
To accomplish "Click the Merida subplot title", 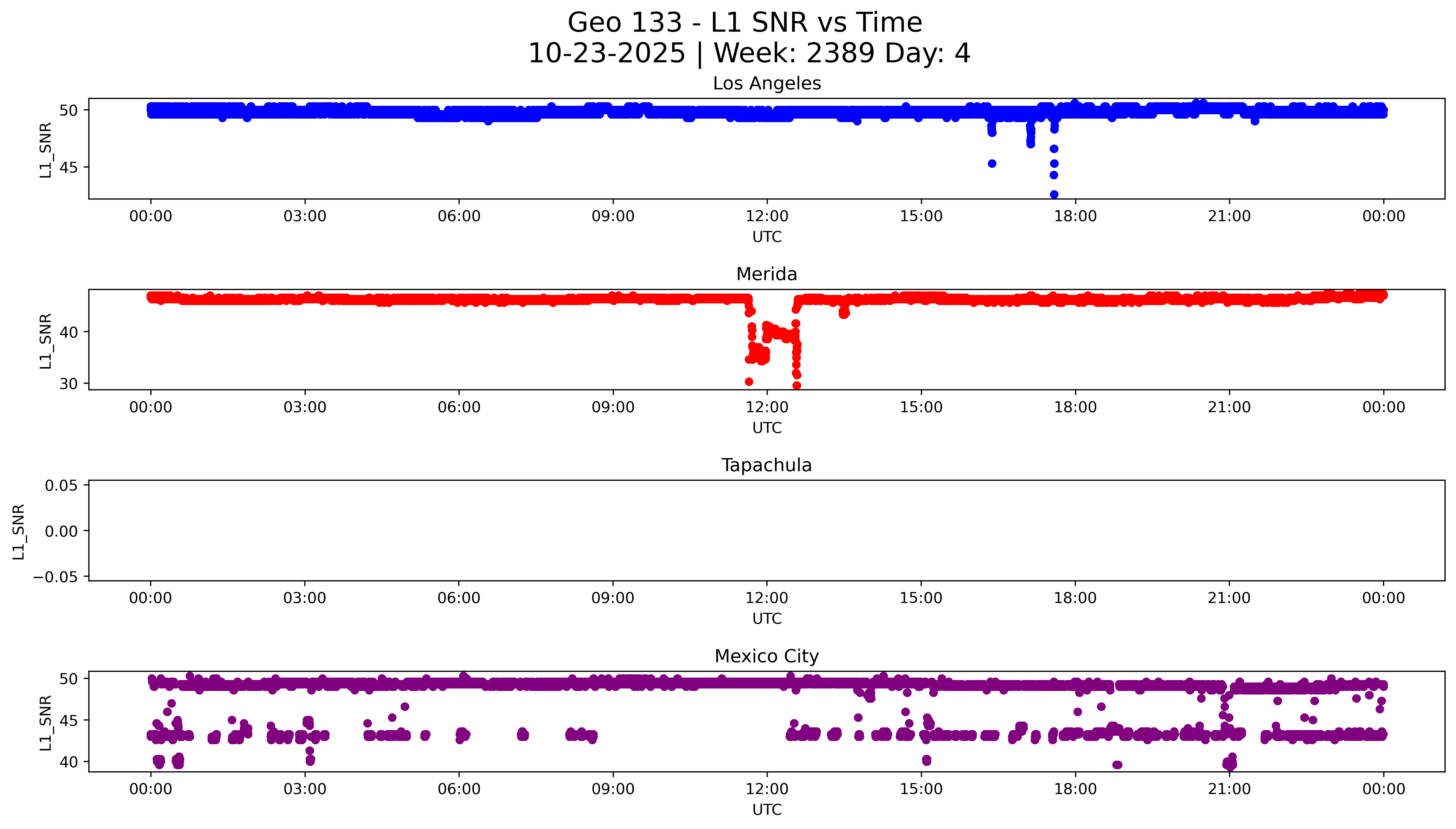I will [766, 274].
